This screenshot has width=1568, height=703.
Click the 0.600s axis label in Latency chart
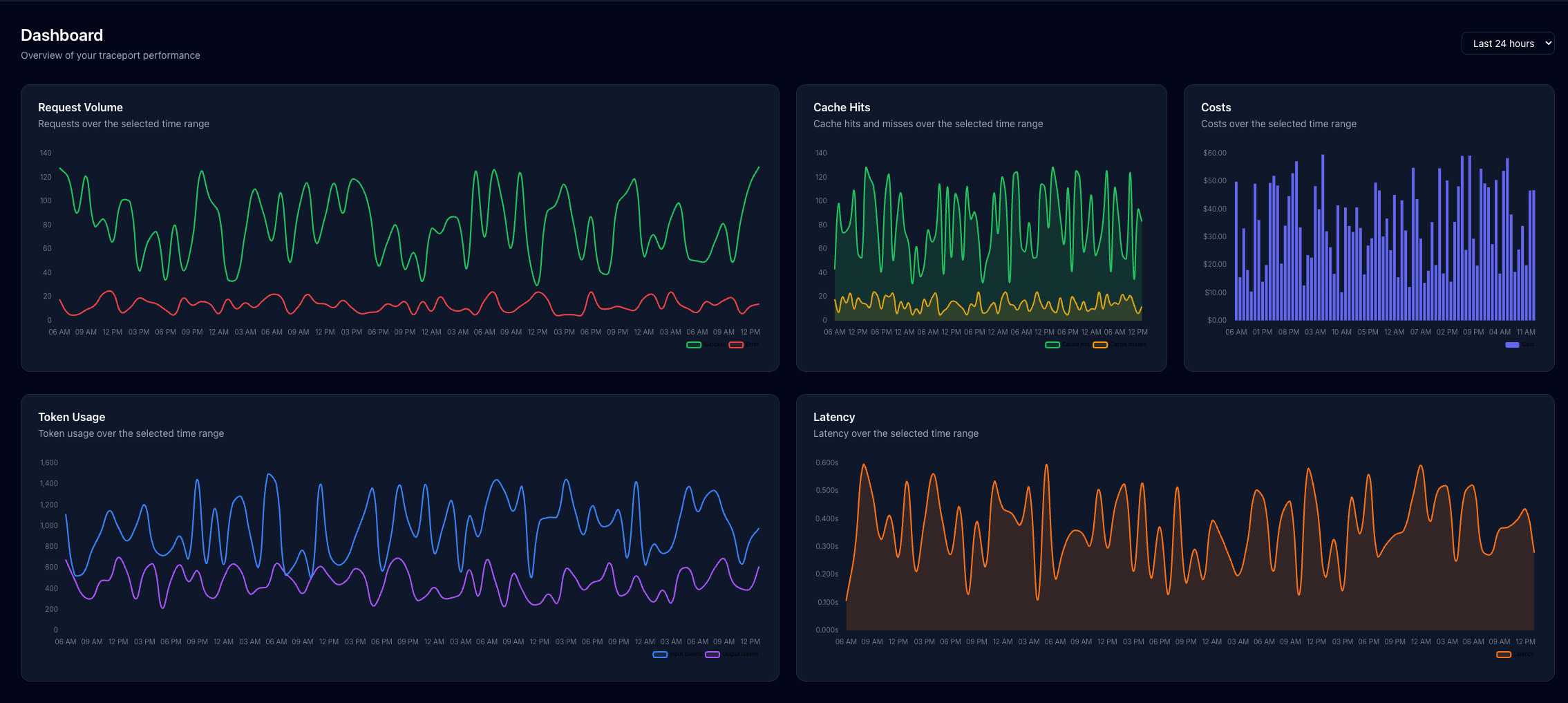click(826, 462)
